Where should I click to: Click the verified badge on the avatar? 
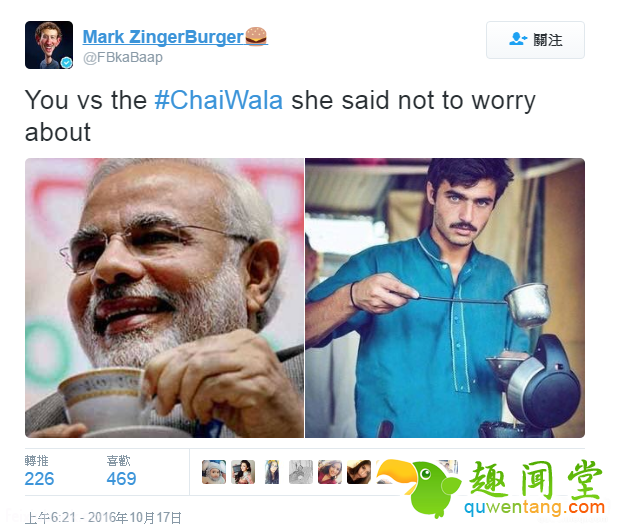point(67,62)
